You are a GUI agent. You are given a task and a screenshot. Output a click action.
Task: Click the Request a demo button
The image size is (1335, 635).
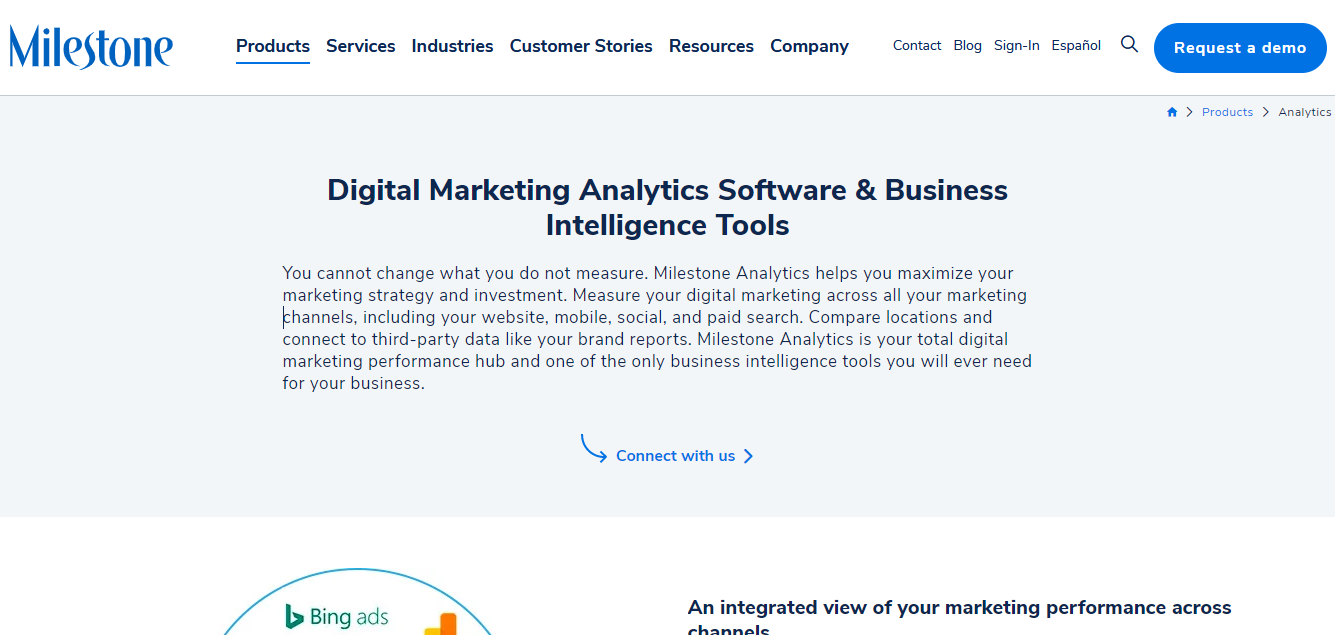(x=1240, y=48)
